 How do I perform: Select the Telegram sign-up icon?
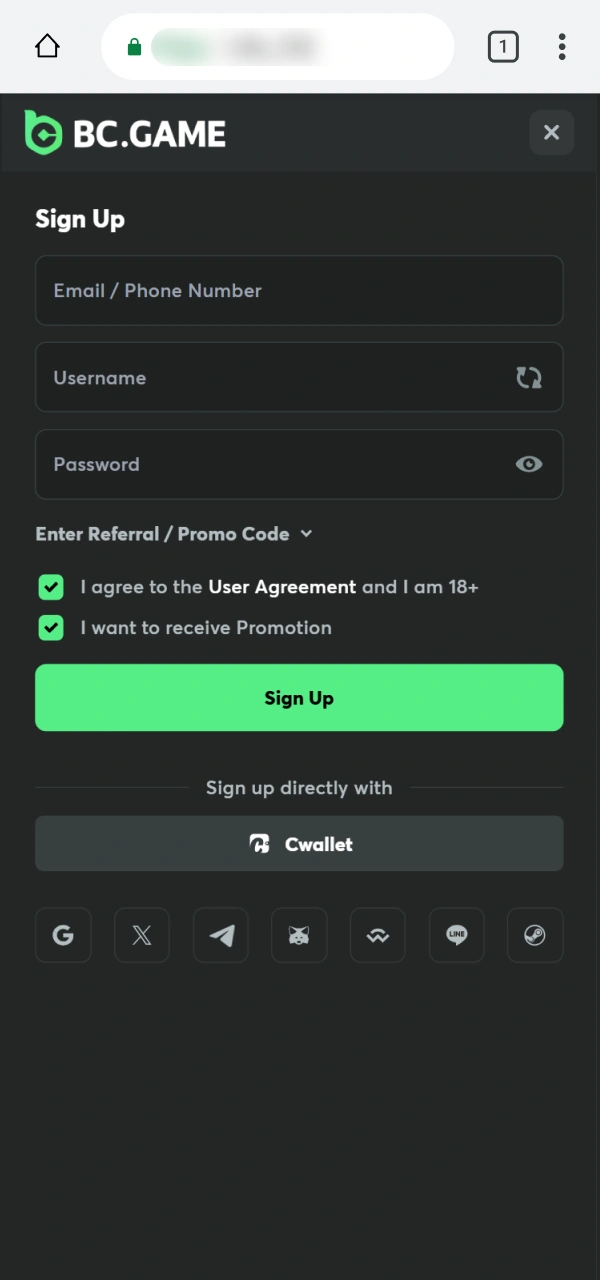pyautogui.click(x=220, y=935)
